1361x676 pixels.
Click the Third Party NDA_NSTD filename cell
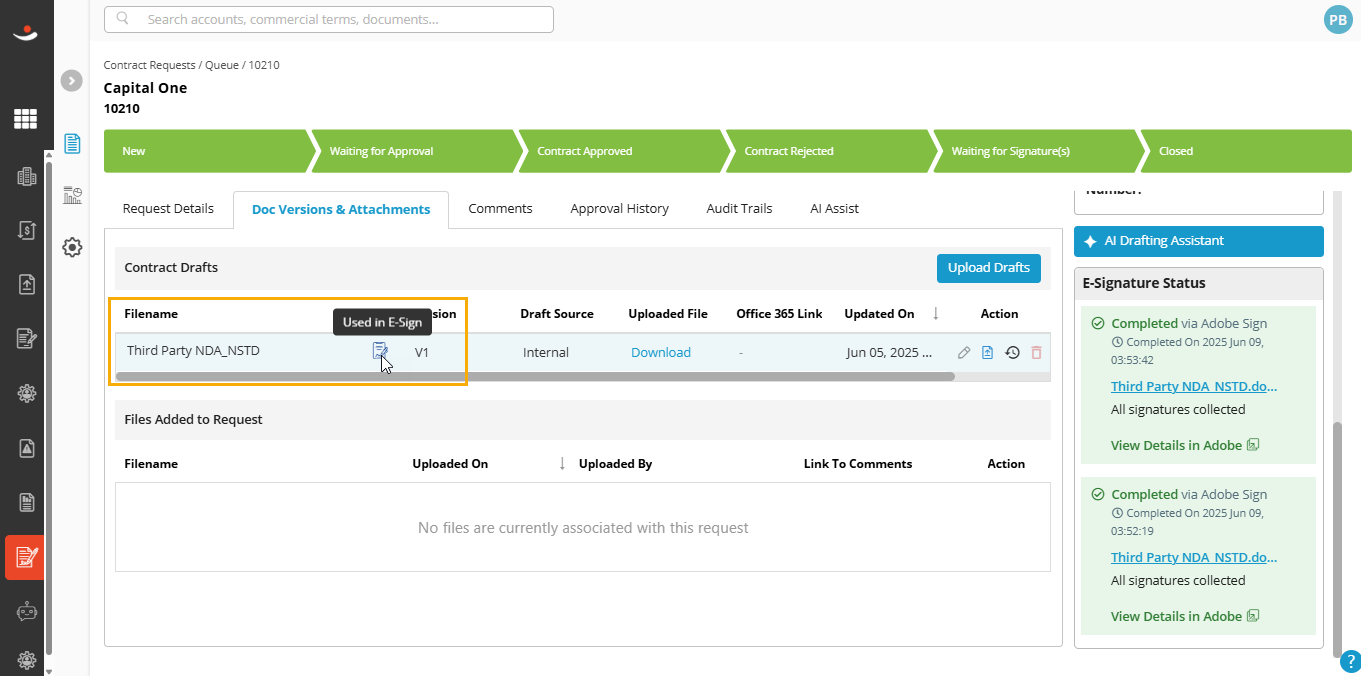[193, 351]
